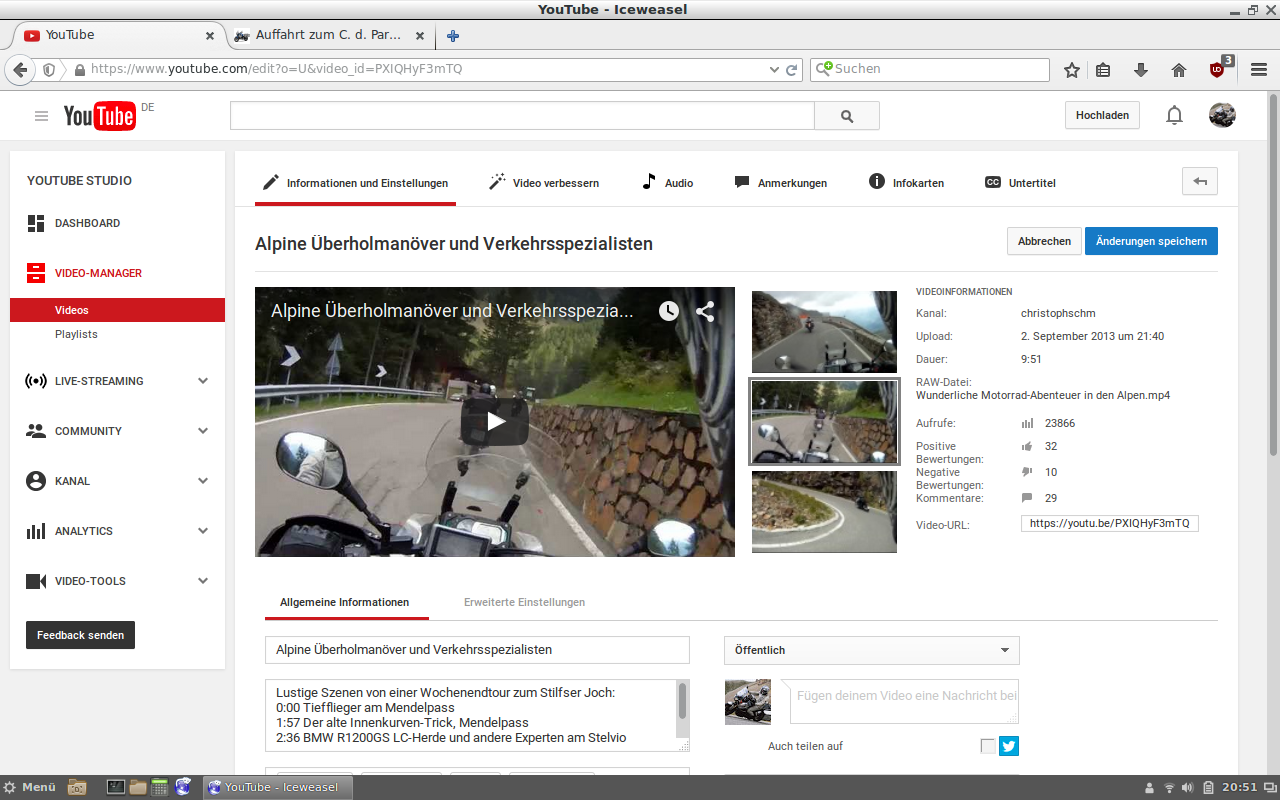
Task: Click the notifications bell icon
Action: (x=1174, y=116)
